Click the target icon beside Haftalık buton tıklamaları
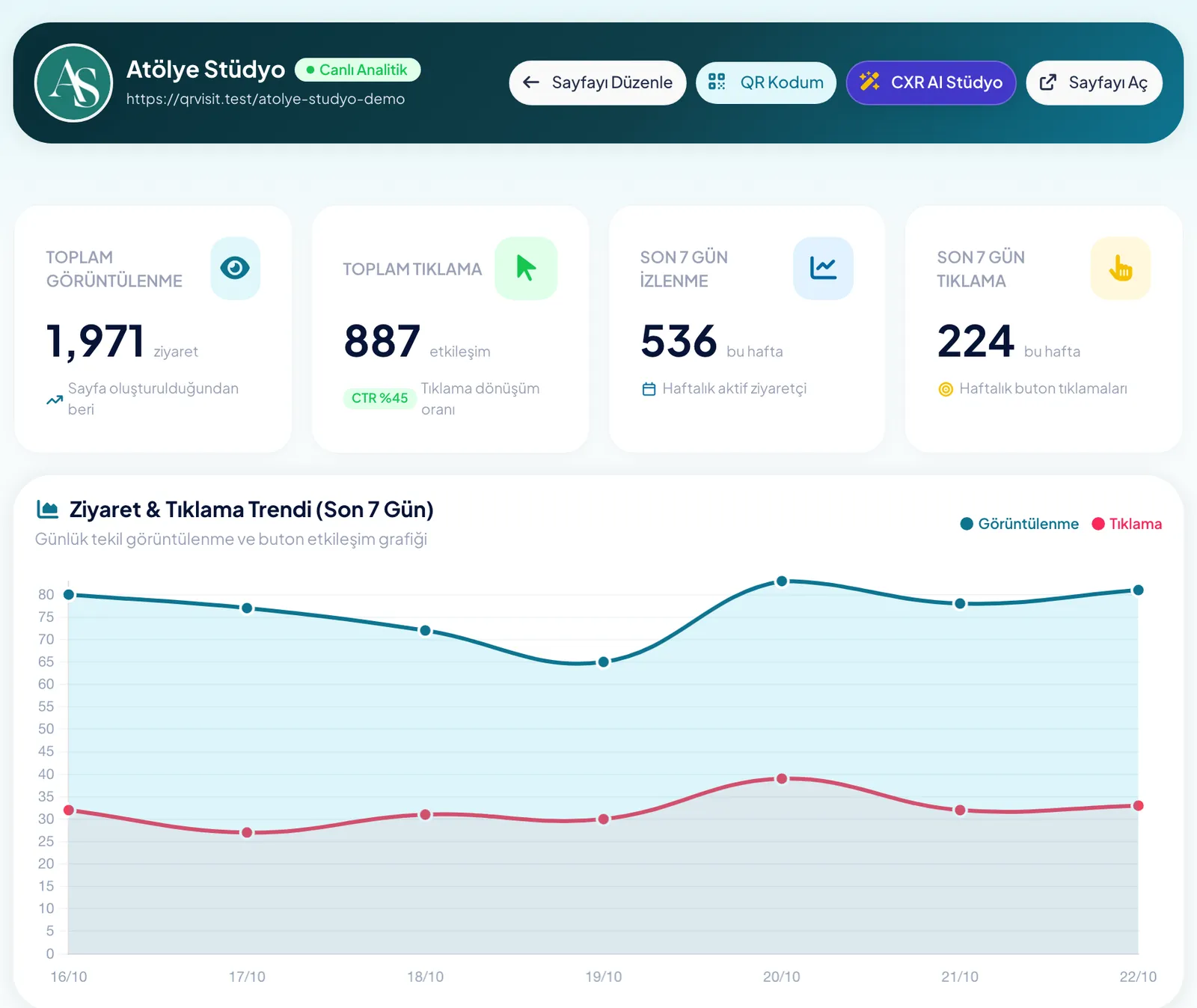Screen dimensions: 1197x1008 946,389
